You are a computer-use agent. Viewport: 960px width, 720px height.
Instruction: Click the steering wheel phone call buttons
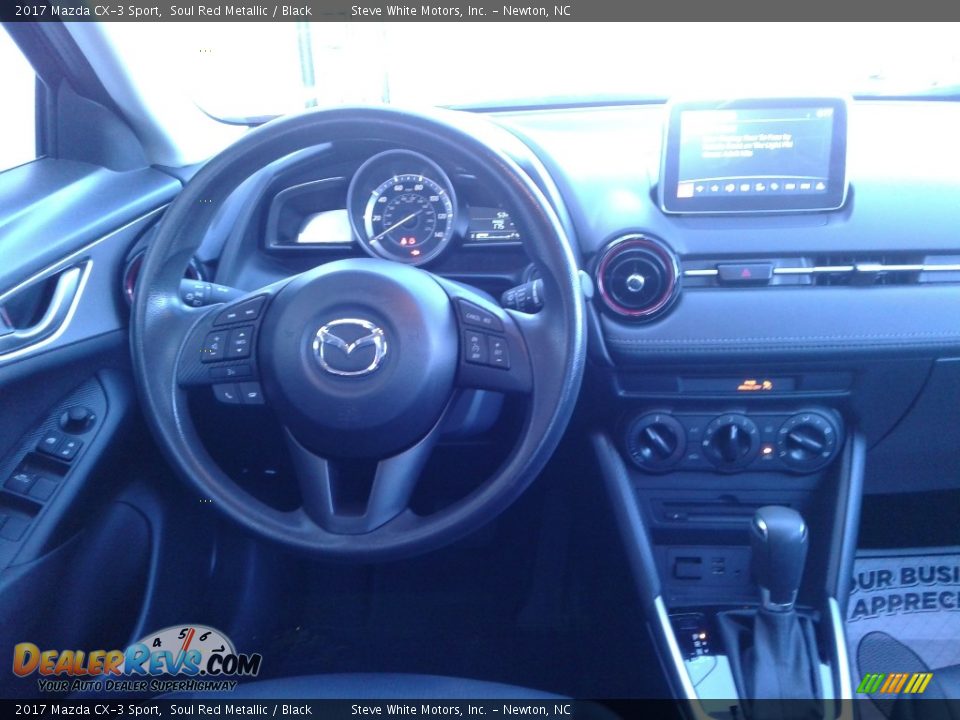tap(239, 393)
